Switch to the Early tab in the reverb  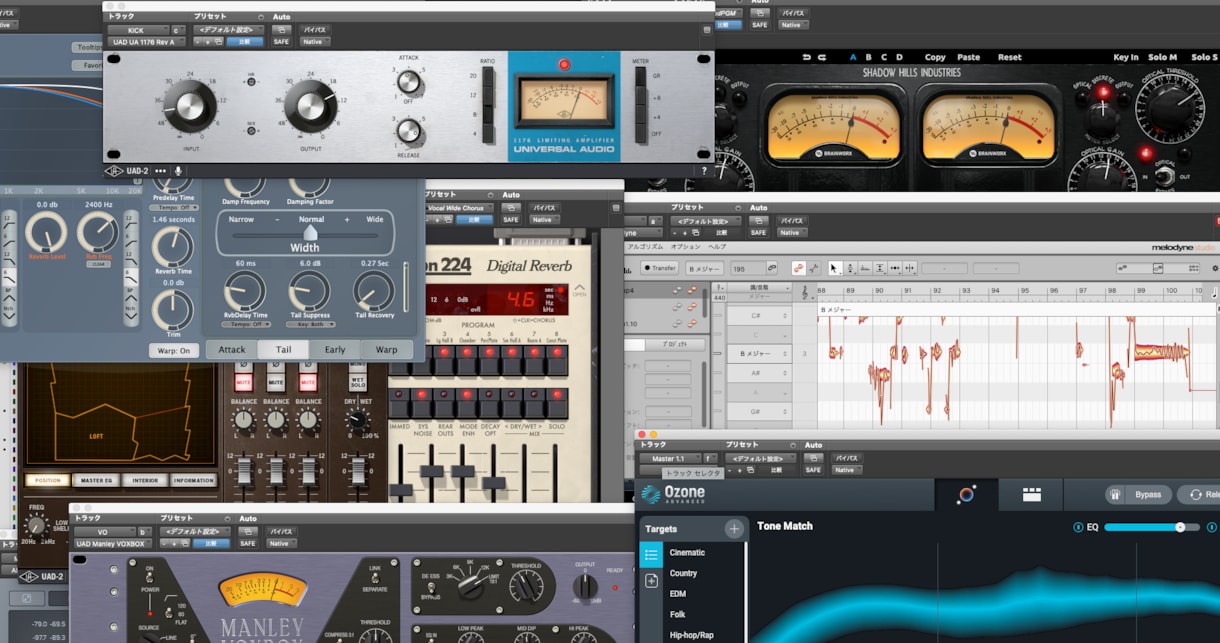tap(335, 350)
